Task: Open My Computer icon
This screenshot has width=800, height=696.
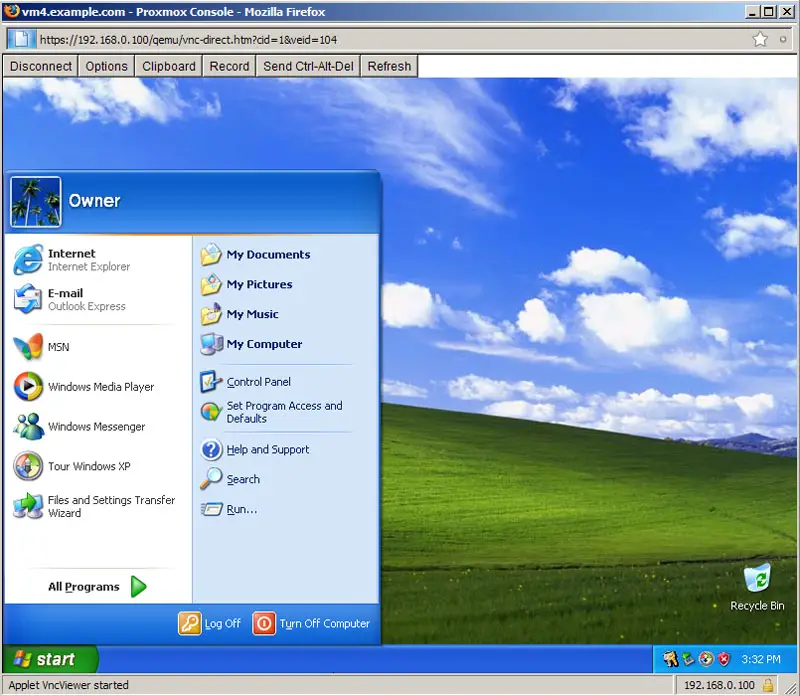Action: pos(211,344)
